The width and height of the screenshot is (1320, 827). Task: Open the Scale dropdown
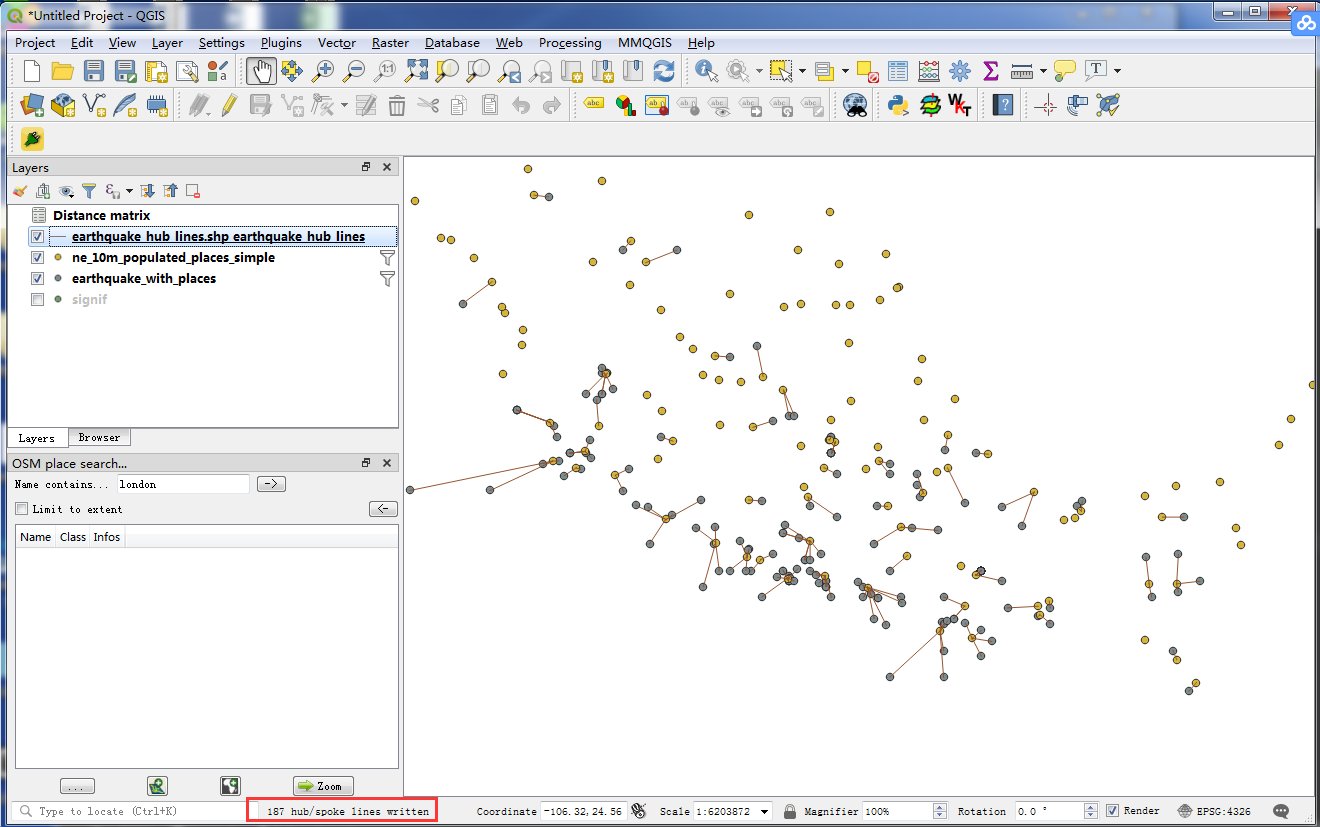pos(765,811)
